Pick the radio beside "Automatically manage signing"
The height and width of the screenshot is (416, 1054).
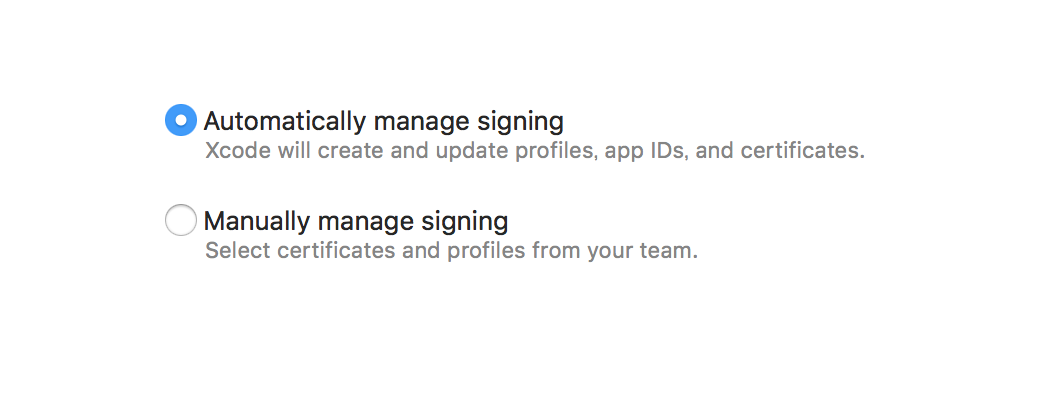pos(180,121)
